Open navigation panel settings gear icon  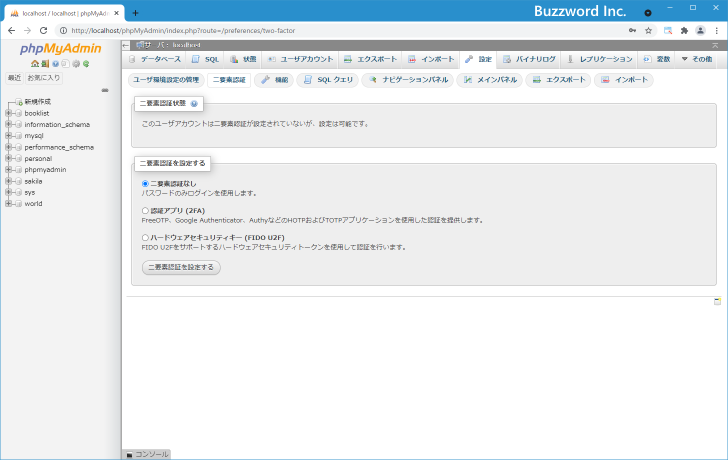(x=76, y=64)
